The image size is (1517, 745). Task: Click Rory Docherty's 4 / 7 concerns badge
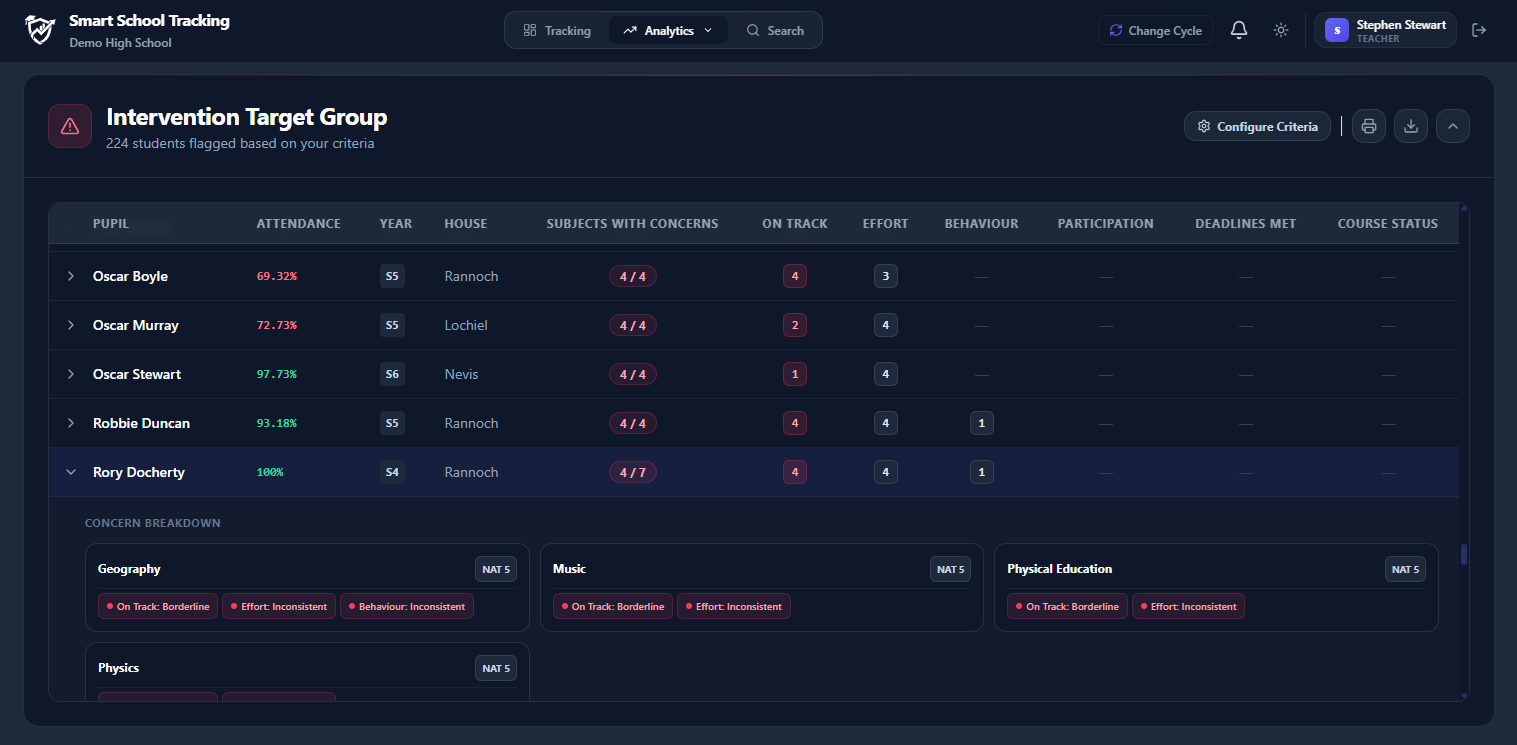633,472
